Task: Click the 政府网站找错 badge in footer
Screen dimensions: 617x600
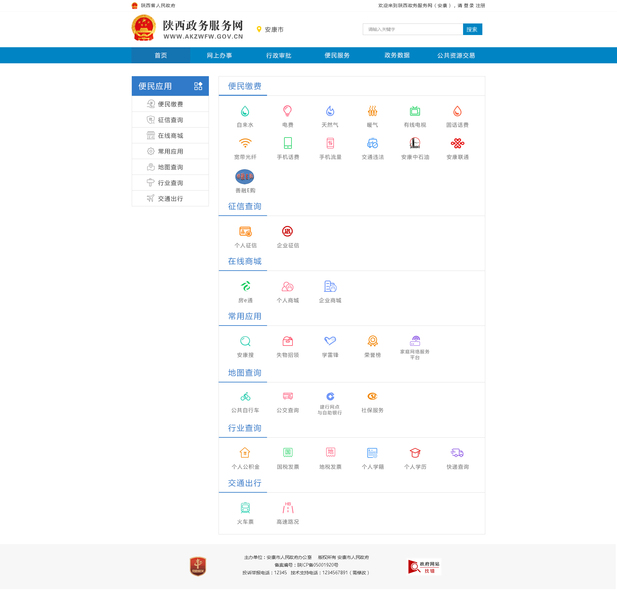Action: coord(424,567)
